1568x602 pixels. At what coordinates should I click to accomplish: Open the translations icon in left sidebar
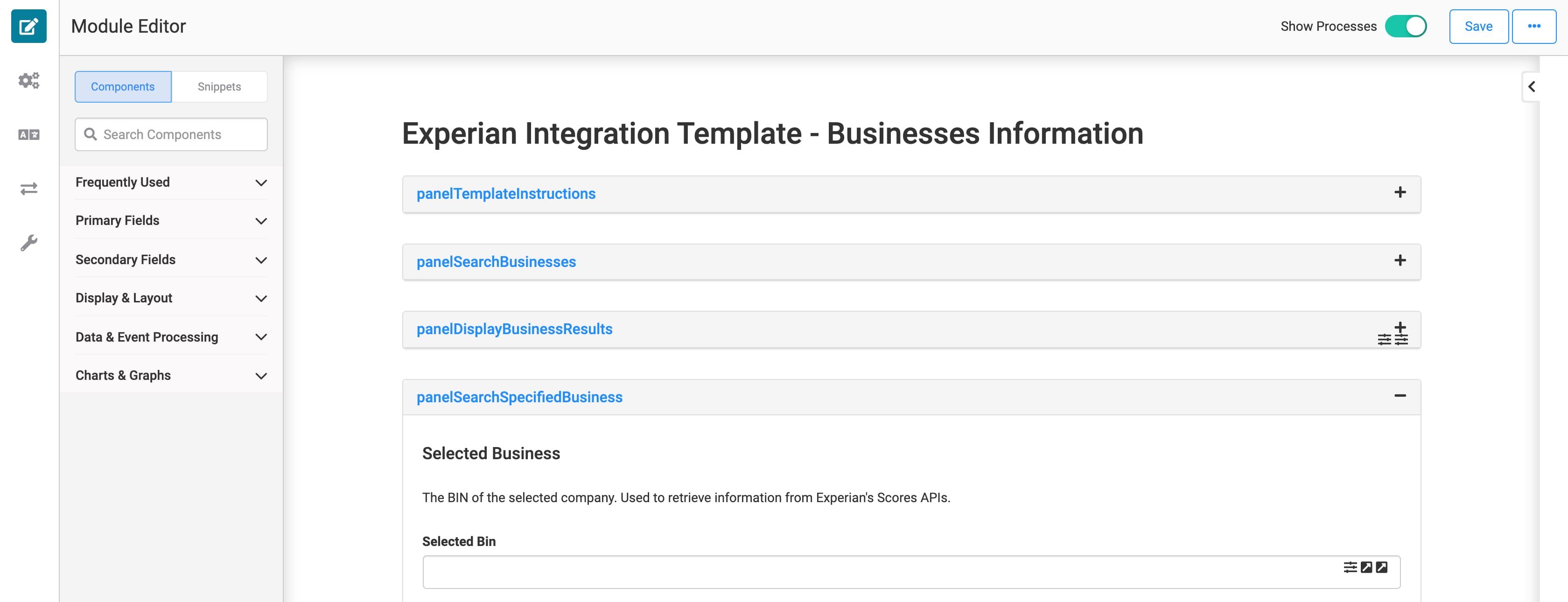tap(28, 134)
